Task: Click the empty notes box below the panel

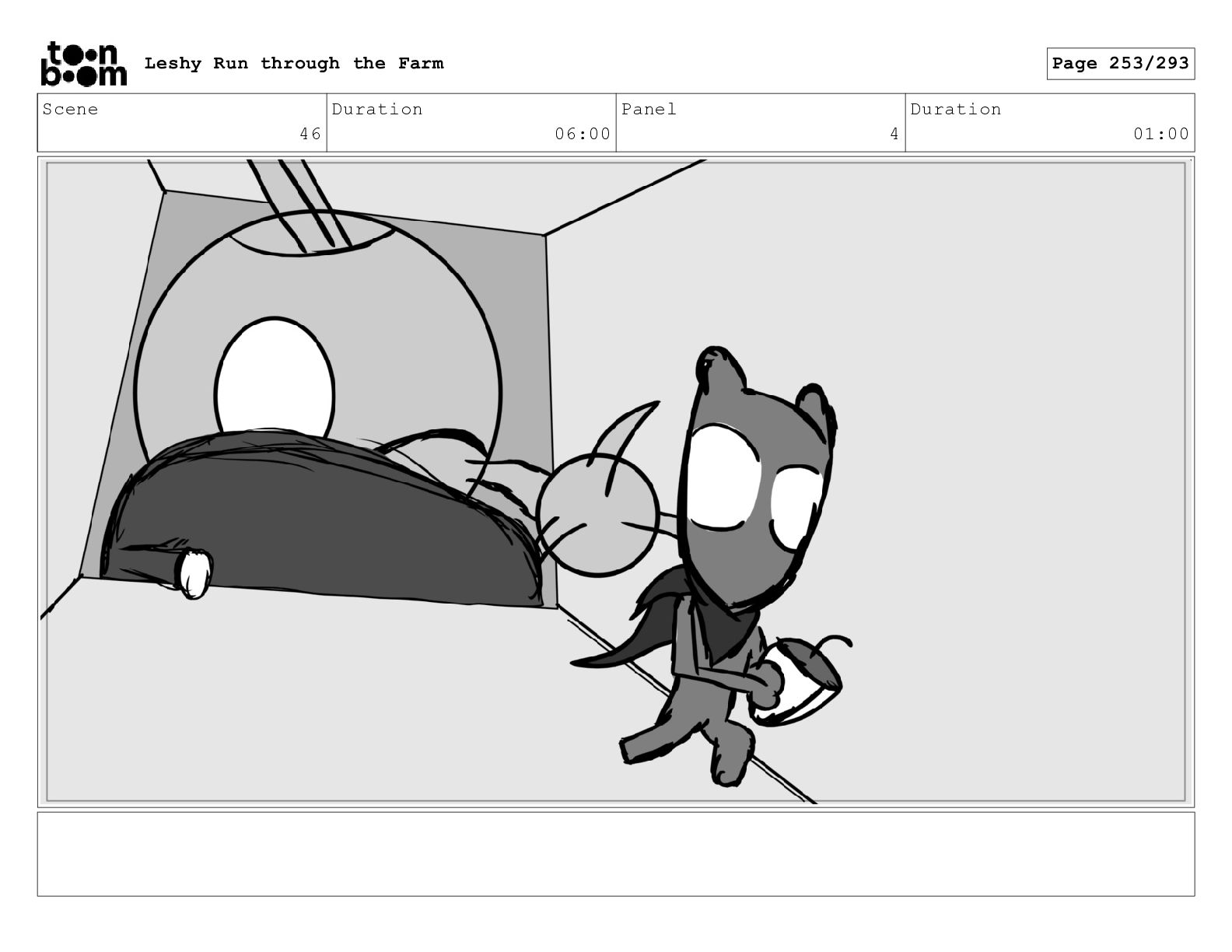Action: [x=615, y=854]
